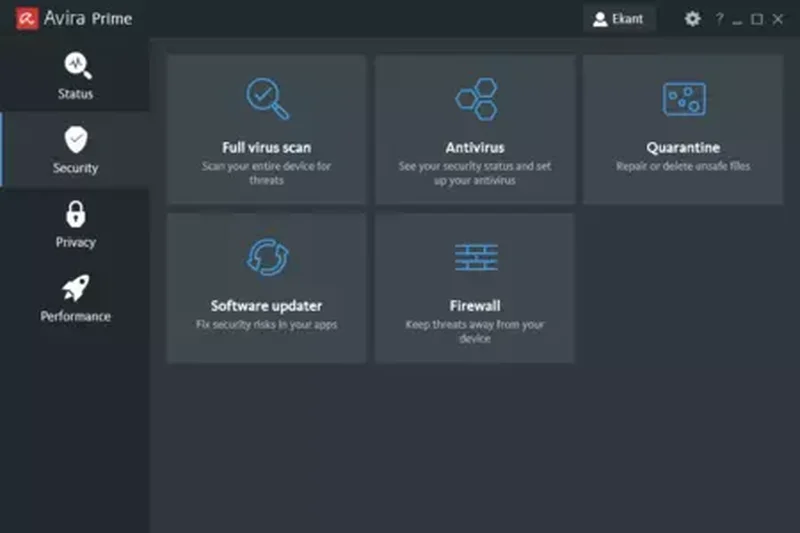Image resolution: width=800 pixels, height=533 pixels.
Task: Minimize the Avira Prime window
Action: [x=737, y=20]
